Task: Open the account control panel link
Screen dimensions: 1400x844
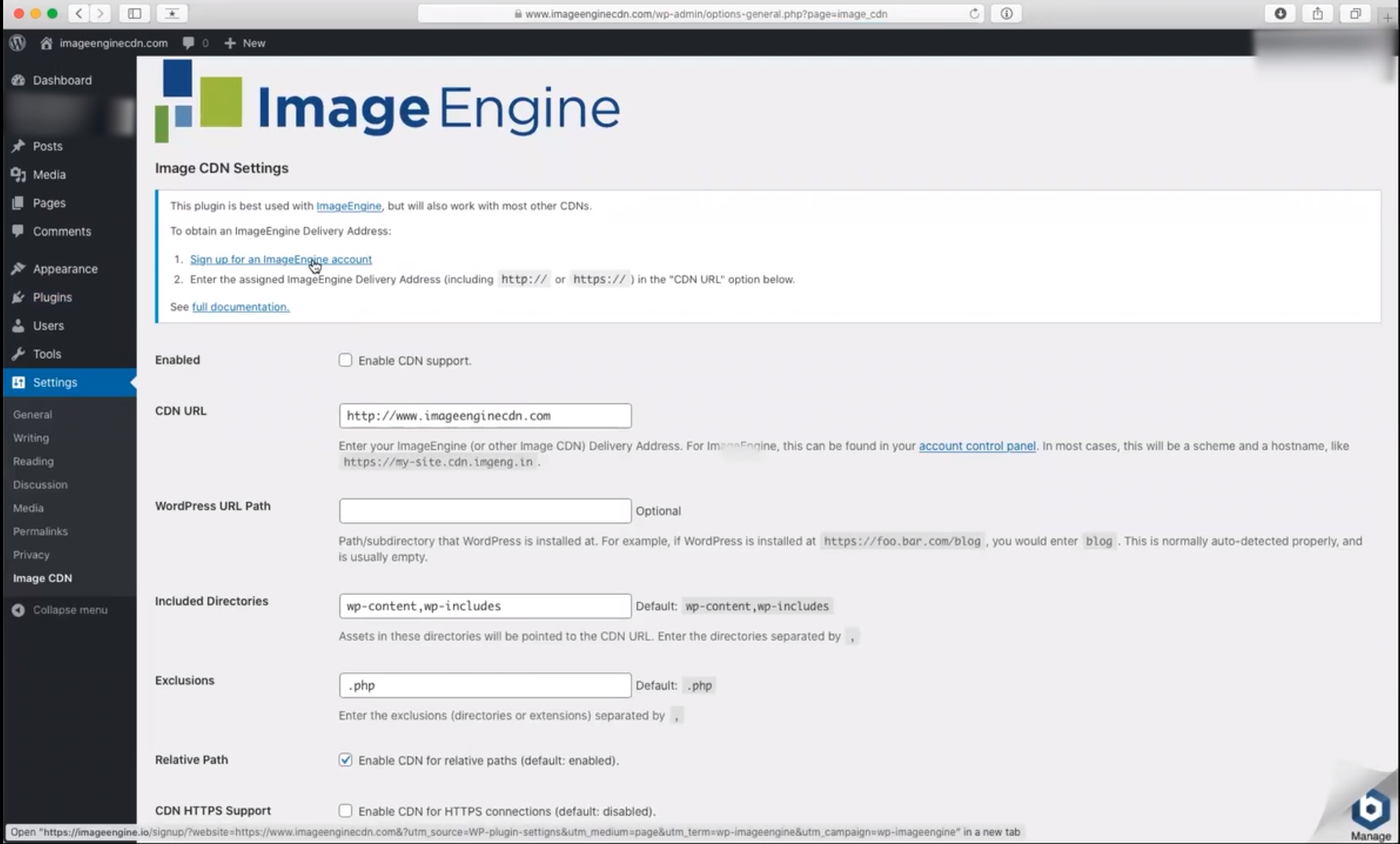Action: 977,446
